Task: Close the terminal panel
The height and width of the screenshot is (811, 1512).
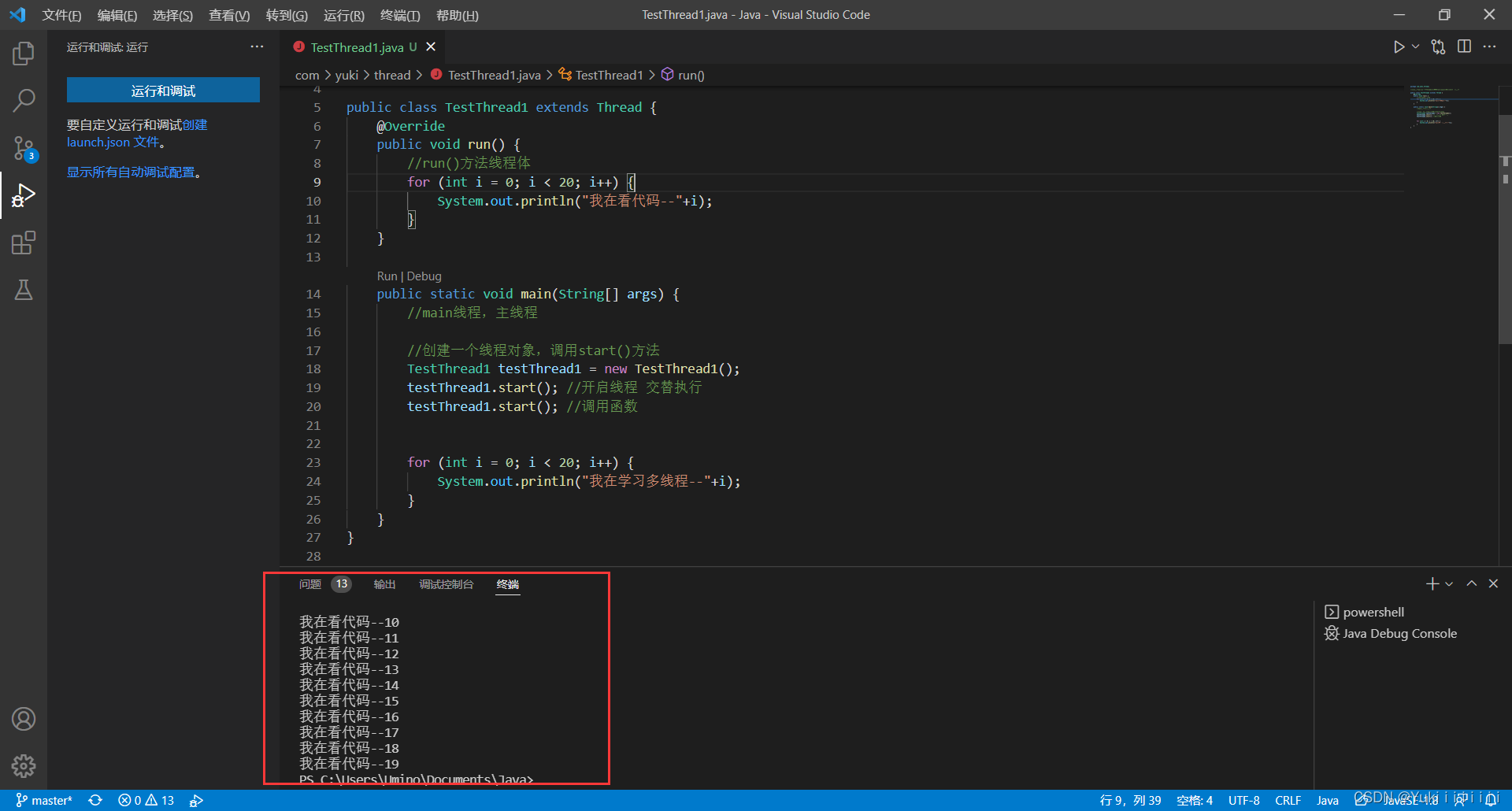Action: point(1493,583)
